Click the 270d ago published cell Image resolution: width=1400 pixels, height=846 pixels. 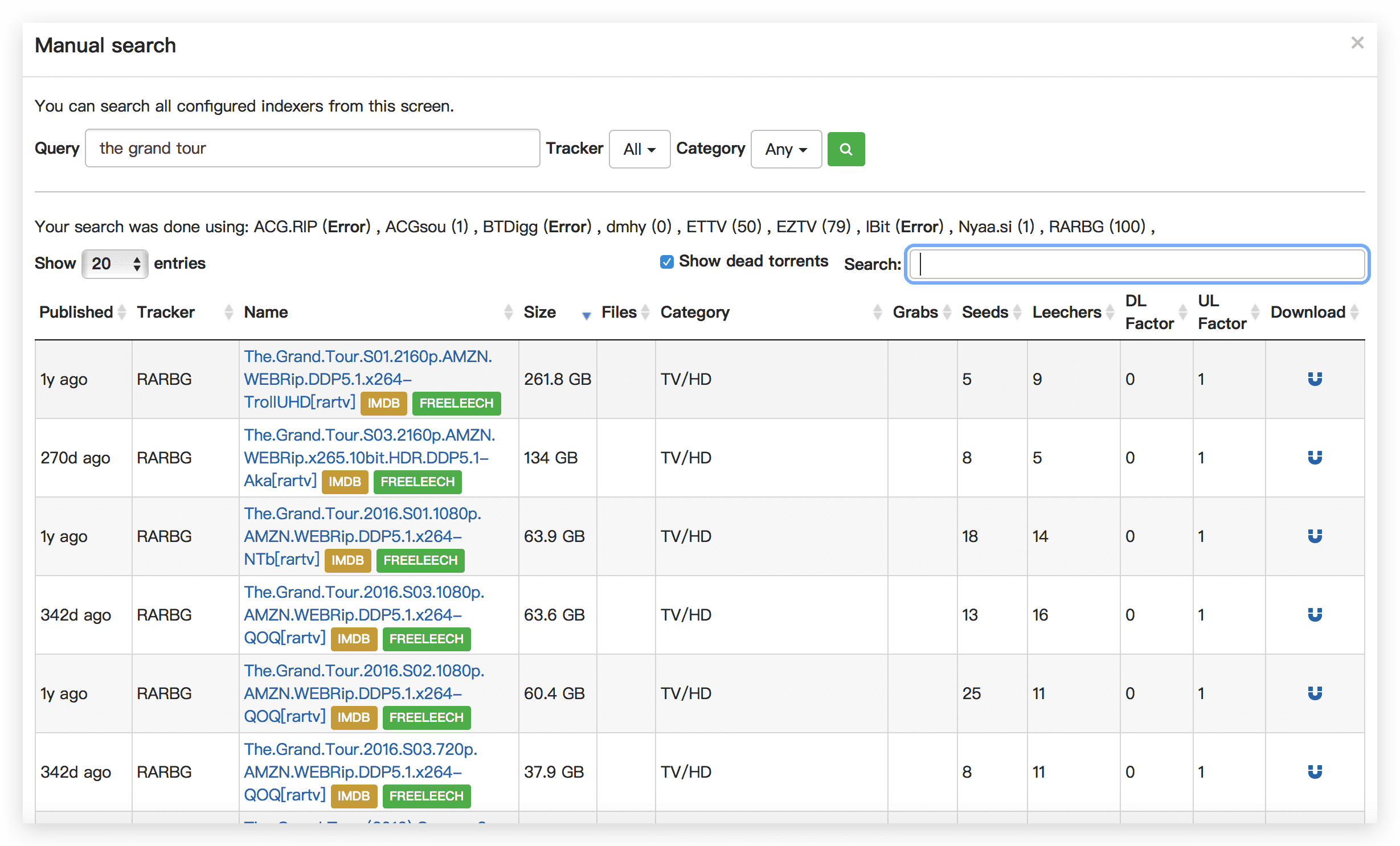84,458
